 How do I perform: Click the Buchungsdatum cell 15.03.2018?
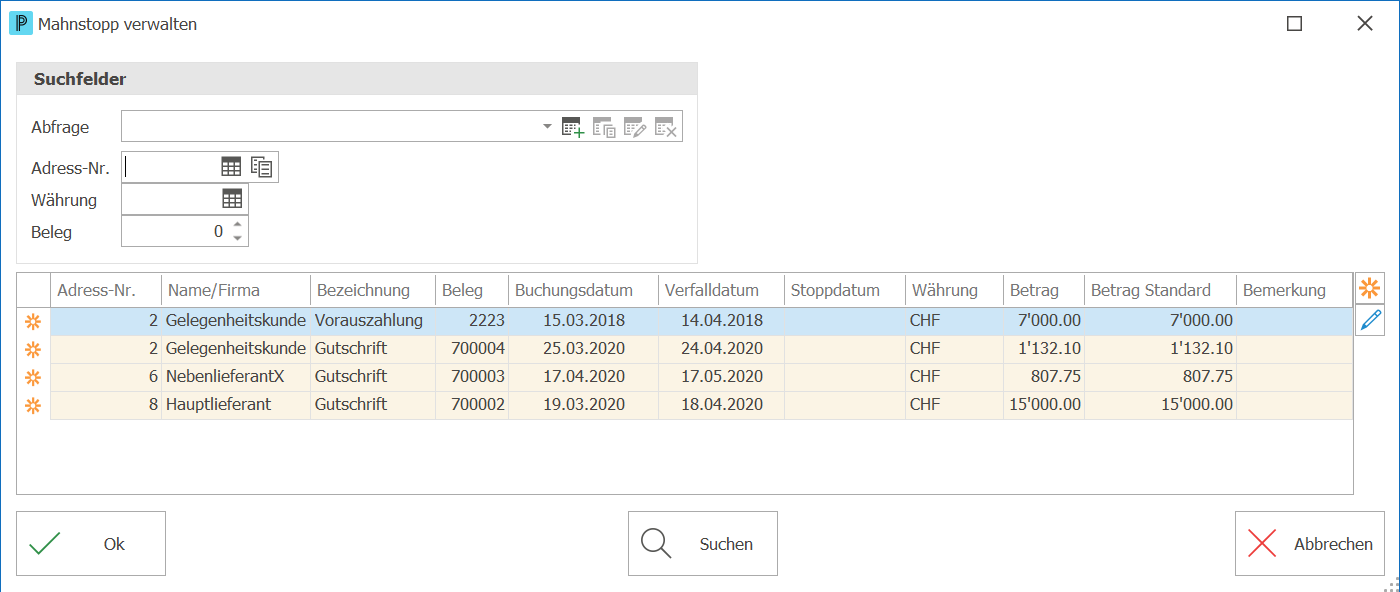tap(583, 321)
